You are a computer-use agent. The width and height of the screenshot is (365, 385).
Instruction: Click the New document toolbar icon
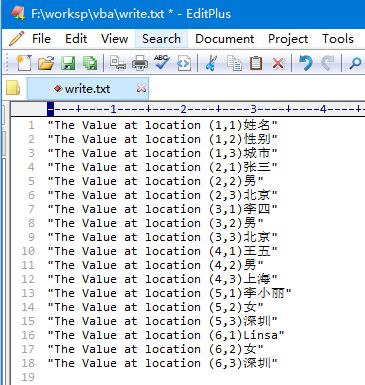(24, 63)
